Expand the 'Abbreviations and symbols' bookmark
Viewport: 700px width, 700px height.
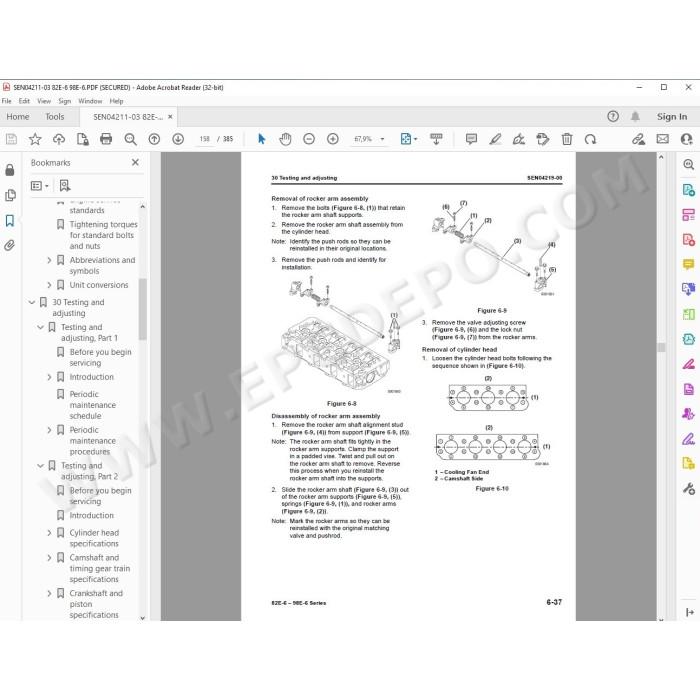click(49, 260)
